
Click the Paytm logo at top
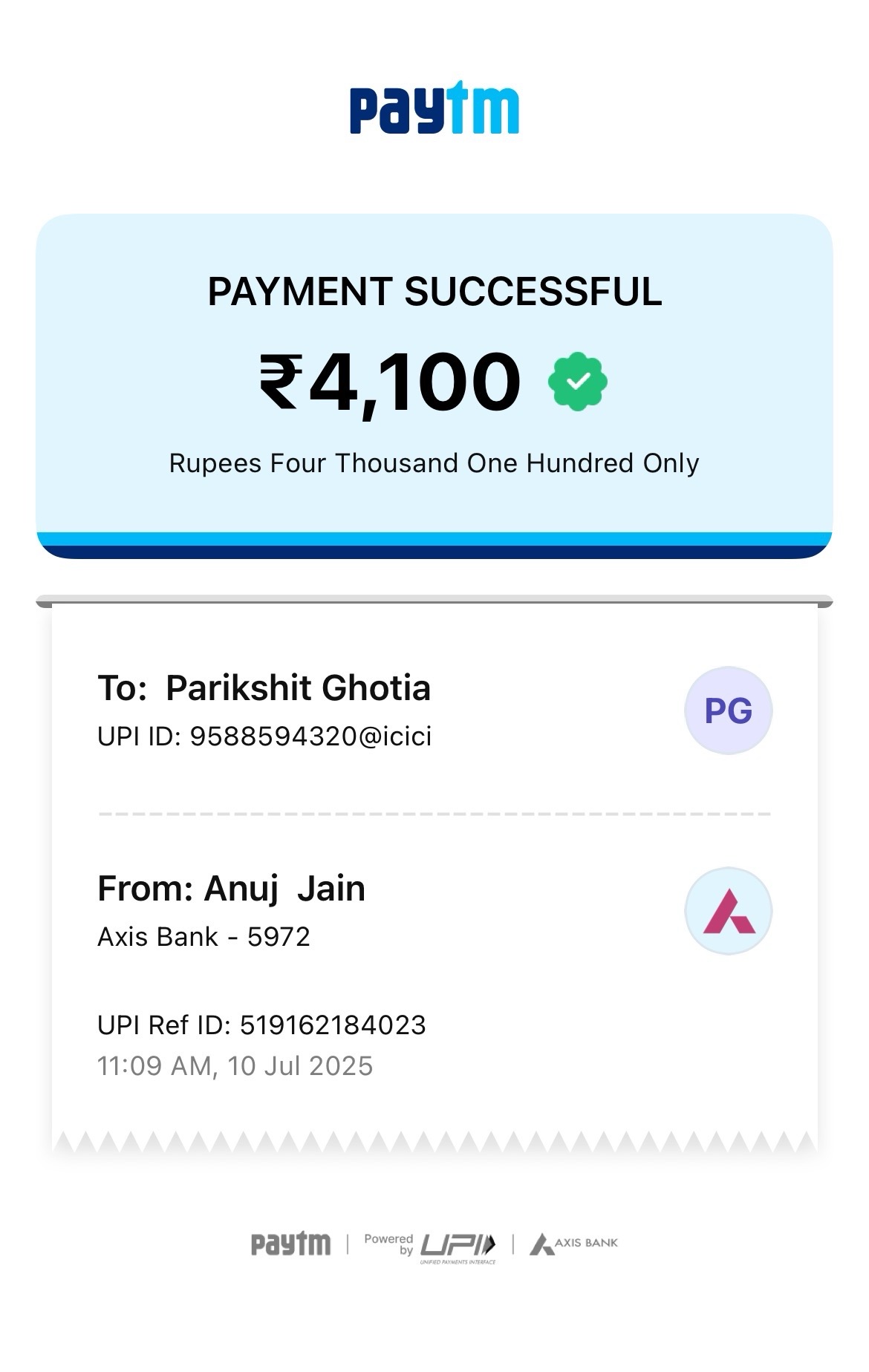coord(434,109)
